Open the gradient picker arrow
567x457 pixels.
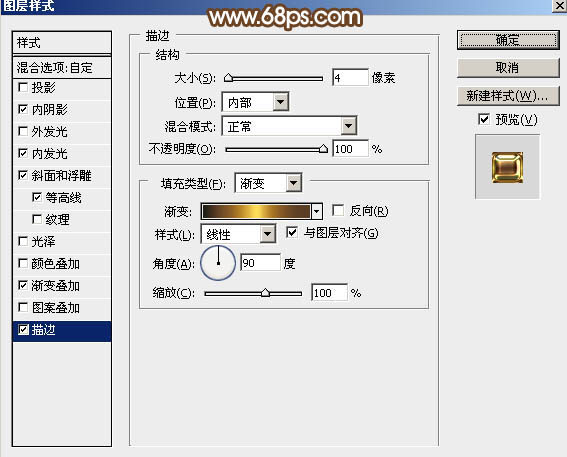317,212
